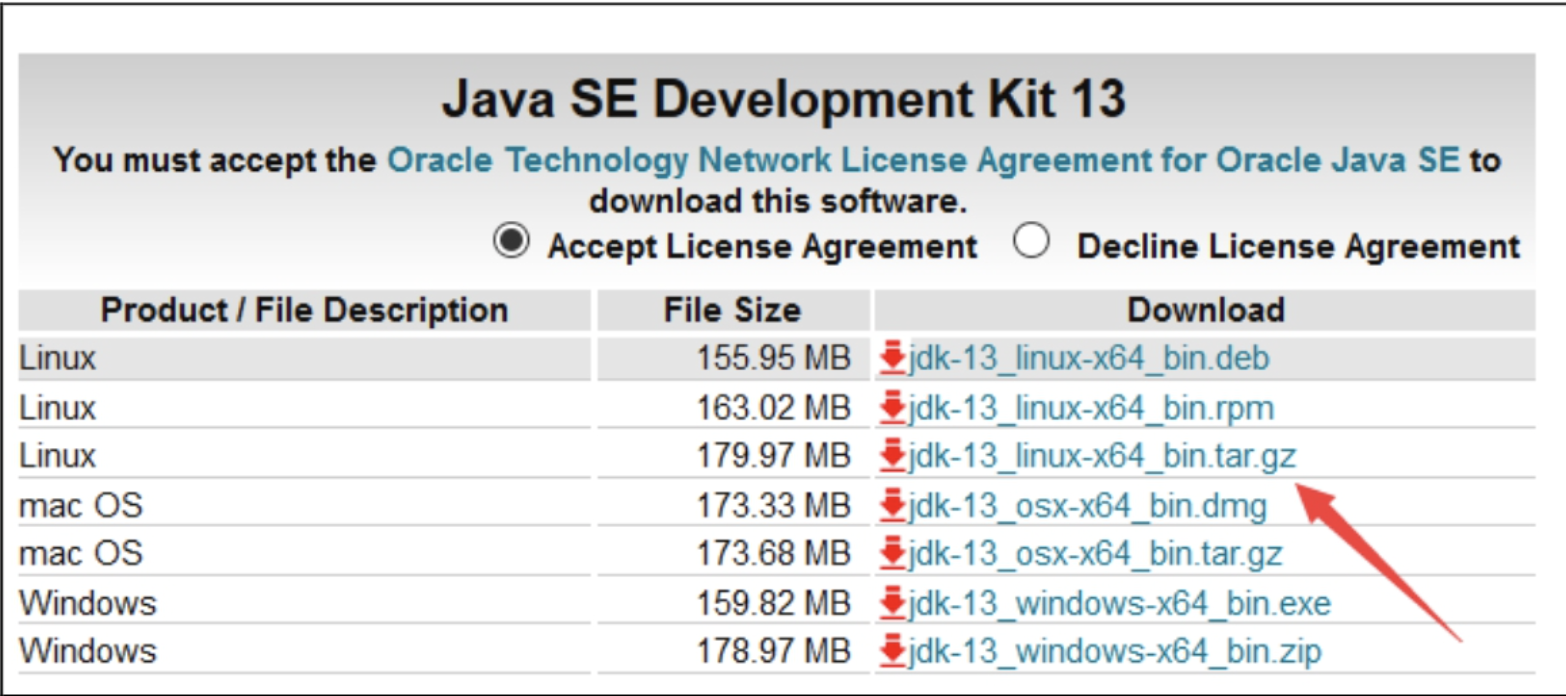Viewport: 1566px width, 696px height.
Task: Open Oracle Technology Network License Agreement link
Action: pos(924,159)
